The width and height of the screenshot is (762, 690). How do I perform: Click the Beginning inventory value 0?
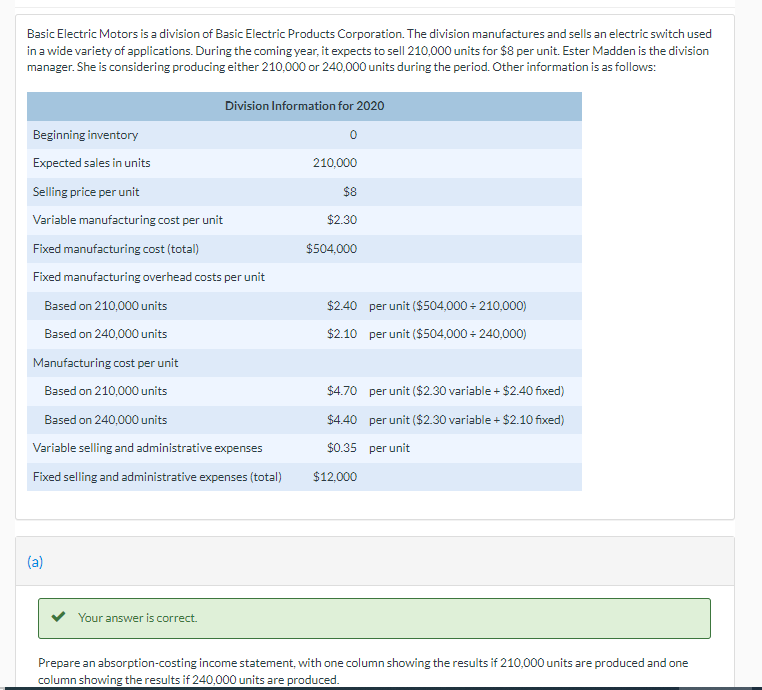[x=353, y=135]
